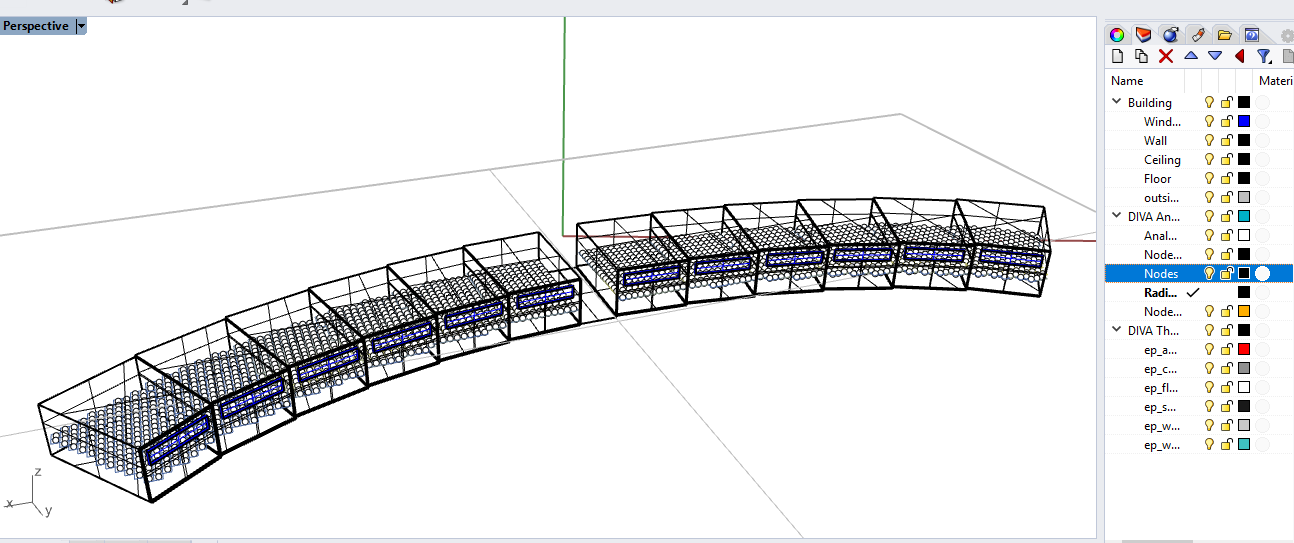The height and width of the screenshot is (543, 1294).
Task: Click the current-layer checkmark on Radi... row
Action: pyautogui.click(x=1192, y=292)
